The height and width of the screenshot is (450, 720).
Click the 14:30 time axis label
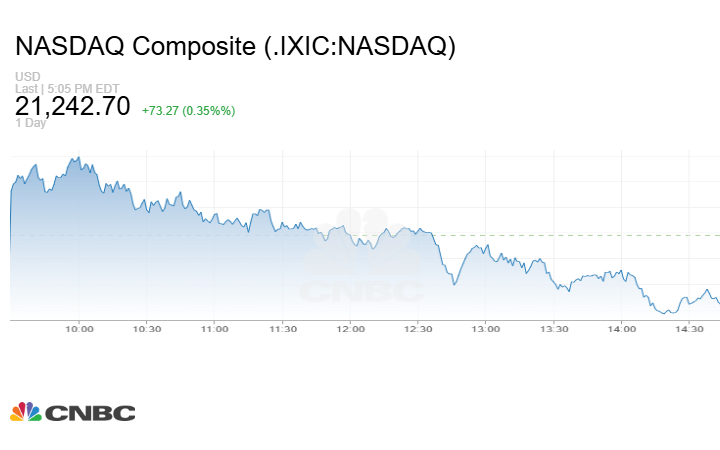[689, 328]
